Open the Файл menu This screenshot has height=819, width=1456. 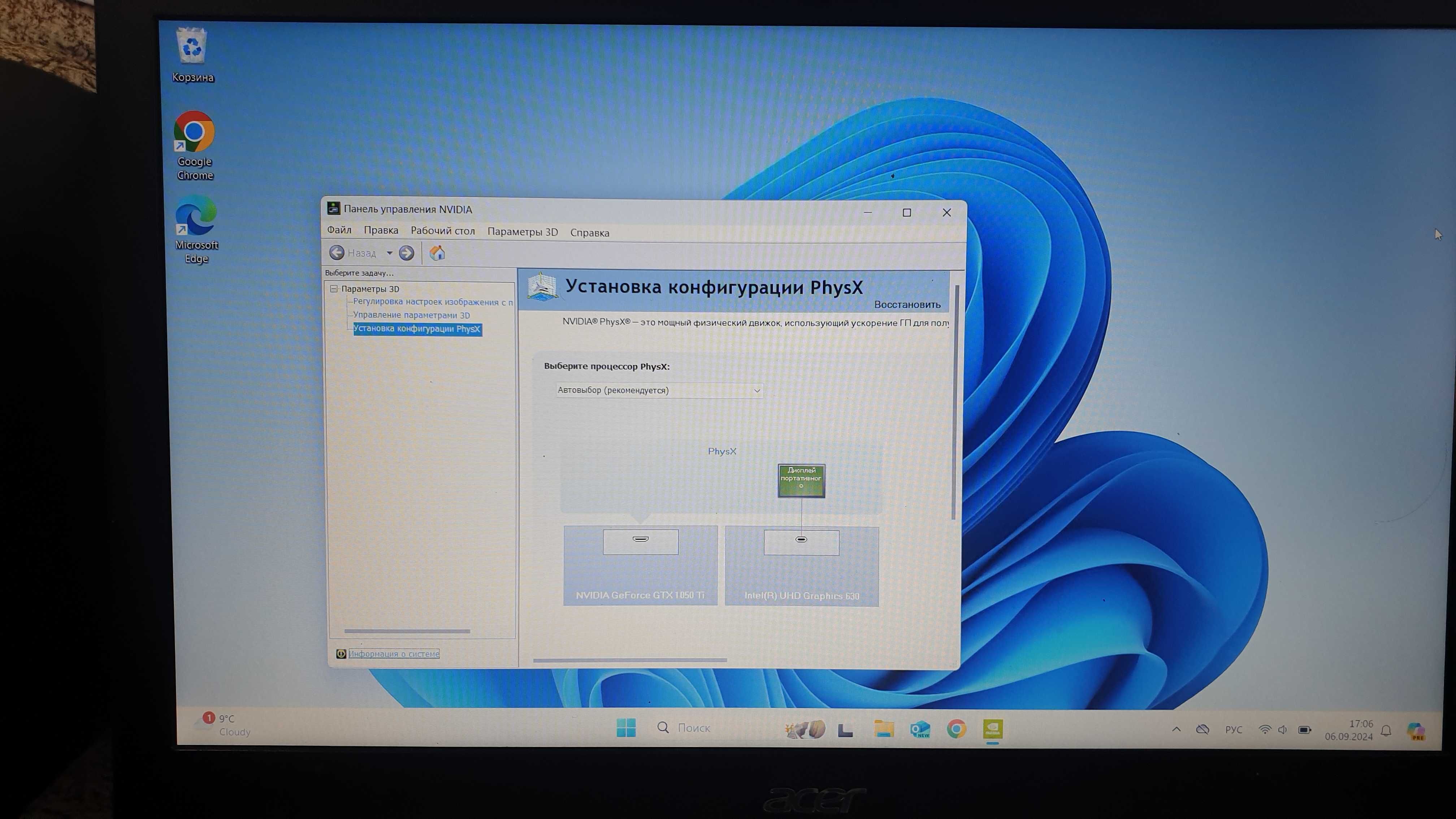coord(339,230)
